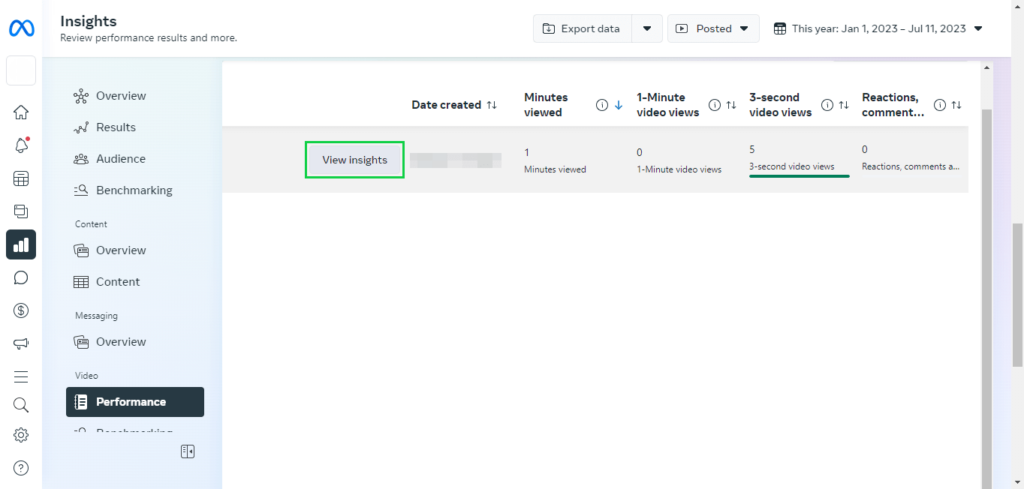Viewport: 1024px width, 489px height.
Task: Expand Export data dropdown arrow
Action: tap(647, 29)
